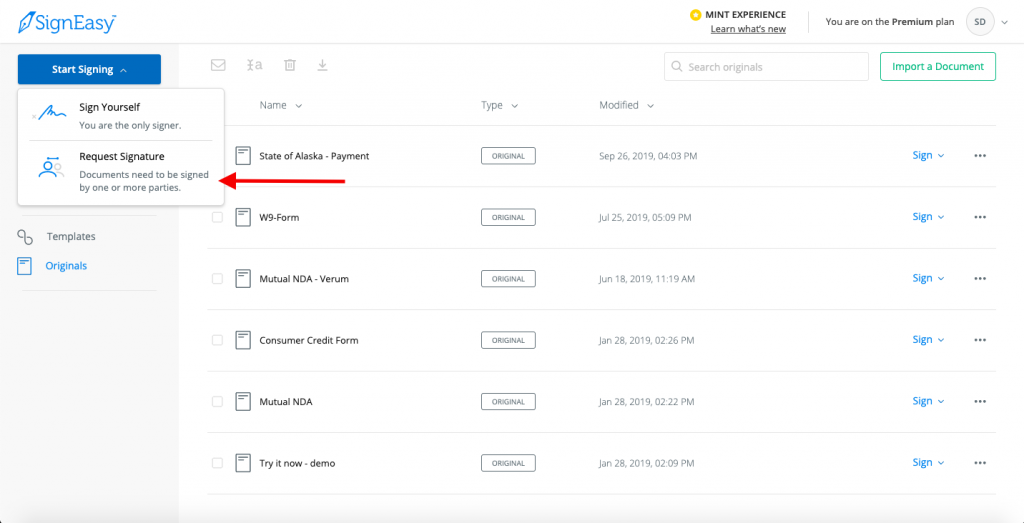This screenshot has height=523, width=1024.
Task: Open the Consumer Credit Form document name
Action: click(x=309, y=340)
